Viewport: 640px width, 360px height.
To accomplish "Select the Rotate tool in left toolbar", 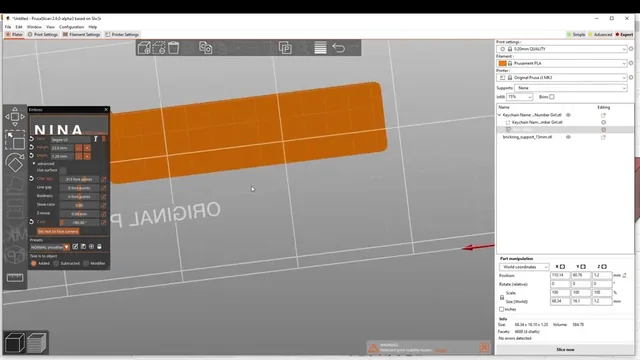I will coord(15,162).
